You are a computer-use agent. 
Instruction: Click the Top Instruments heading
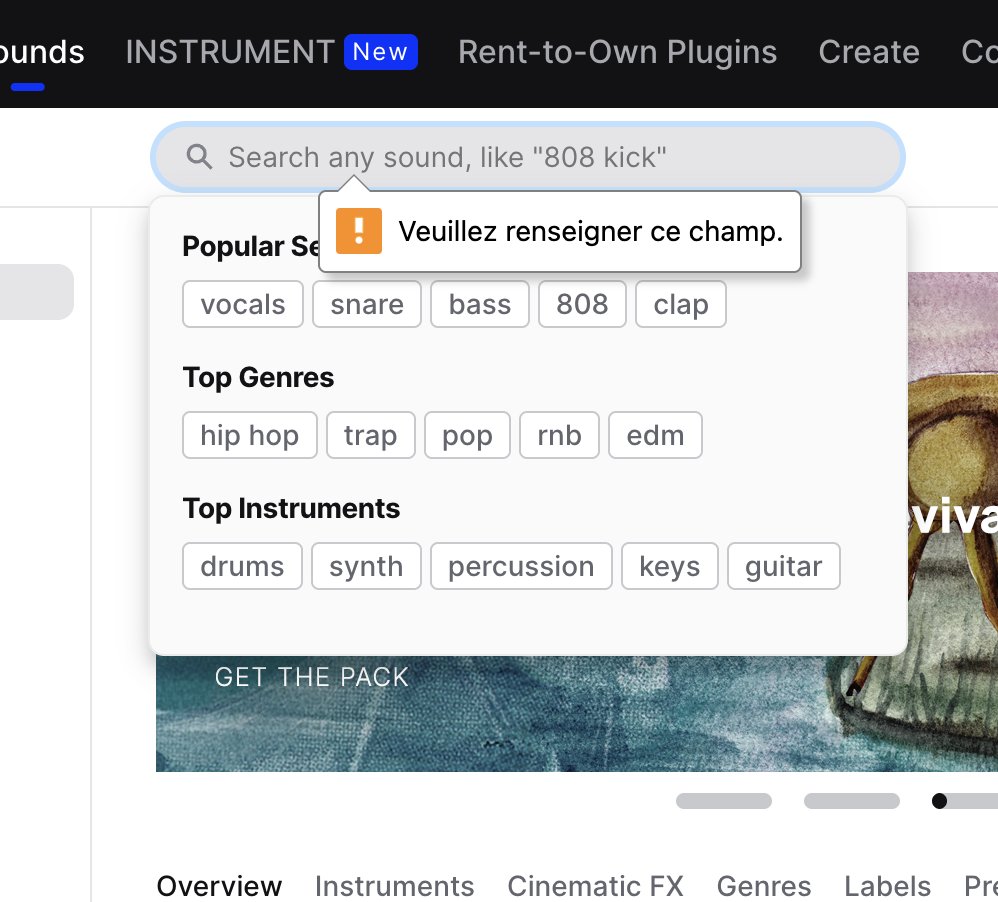point(292,509)
